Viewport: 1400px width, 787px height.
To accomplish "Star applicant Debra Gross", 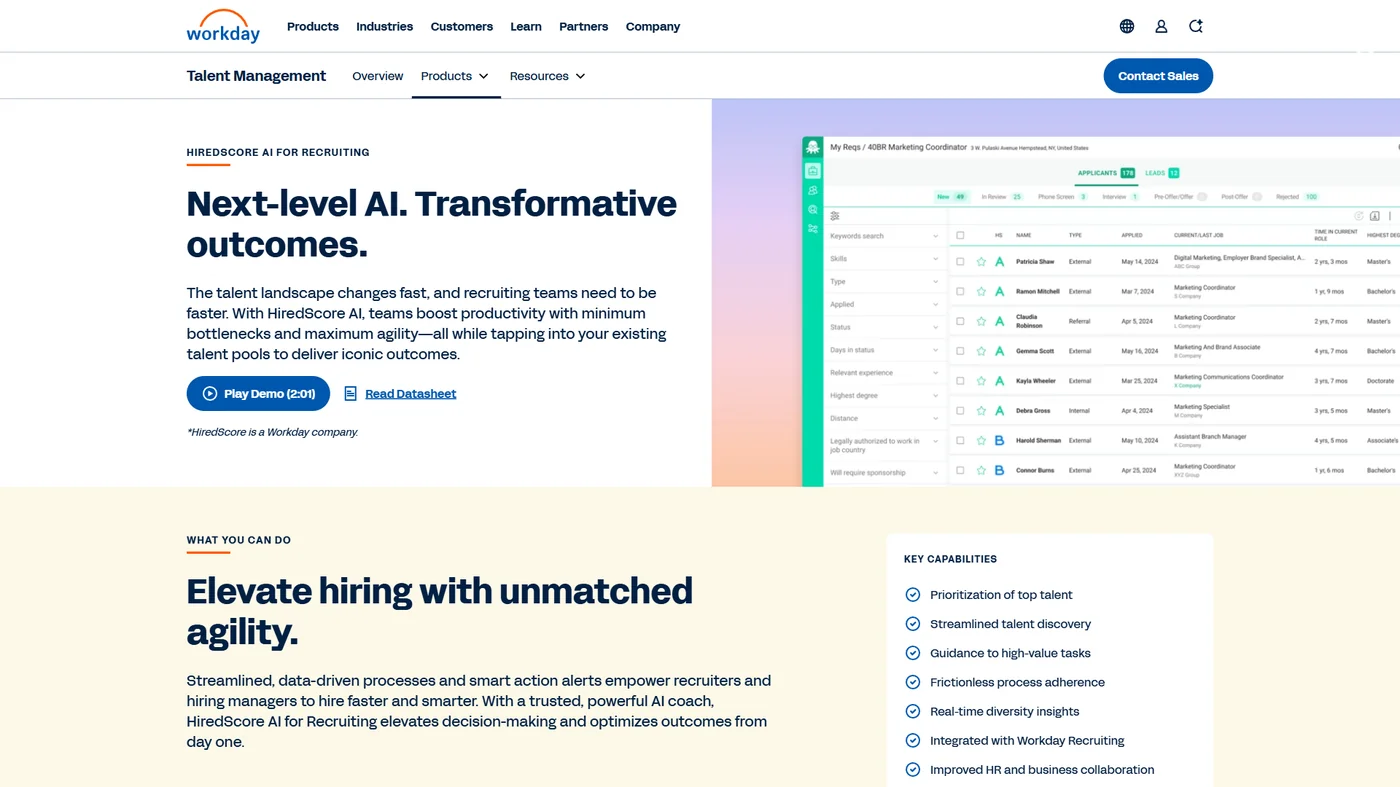I will coord(981,411).
